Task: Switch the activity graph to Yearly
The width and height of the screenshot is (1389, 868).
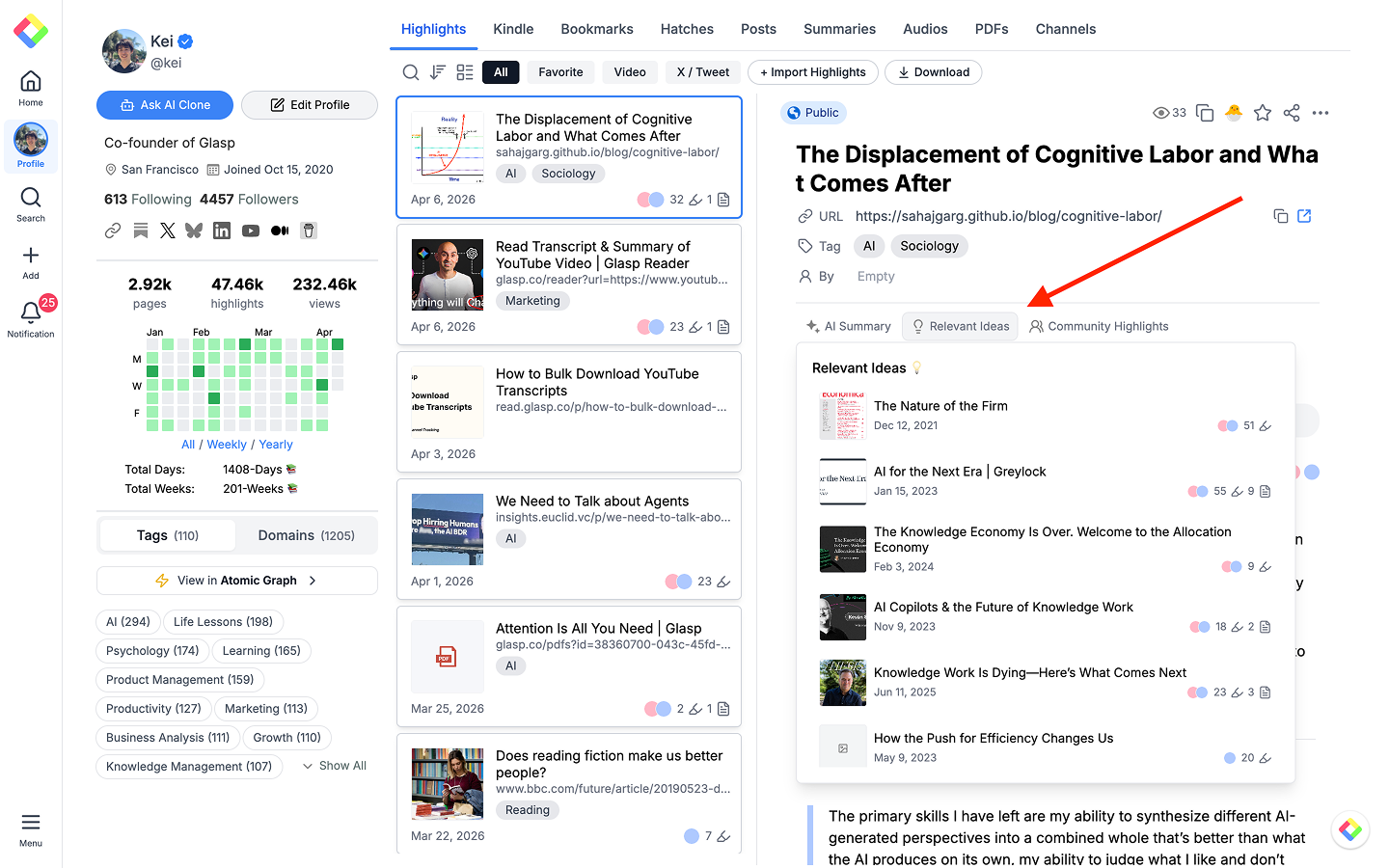Action: coord(276,445)
